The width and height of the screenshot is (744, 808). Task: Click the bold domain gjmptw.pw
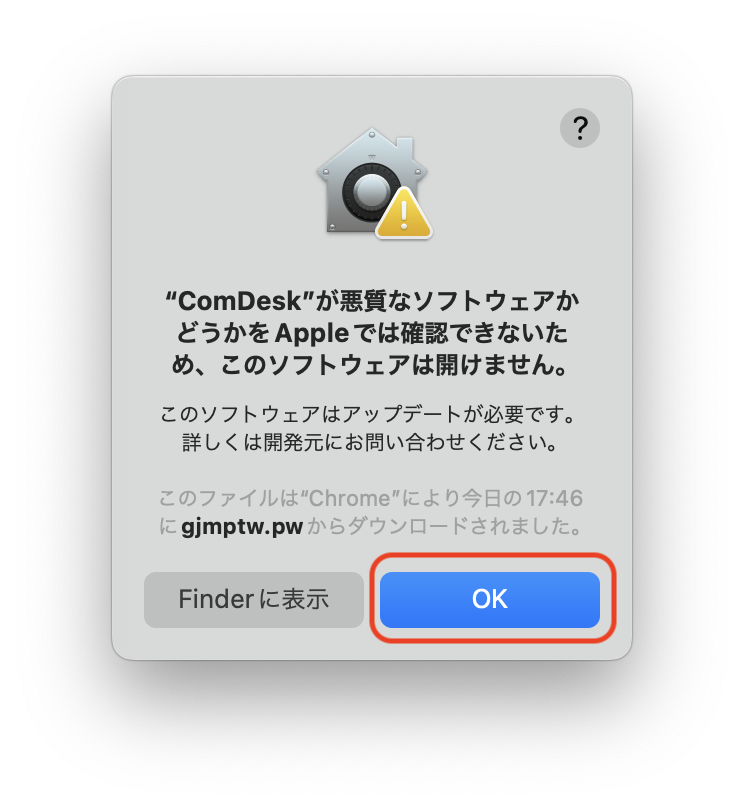tap(242, 527)
